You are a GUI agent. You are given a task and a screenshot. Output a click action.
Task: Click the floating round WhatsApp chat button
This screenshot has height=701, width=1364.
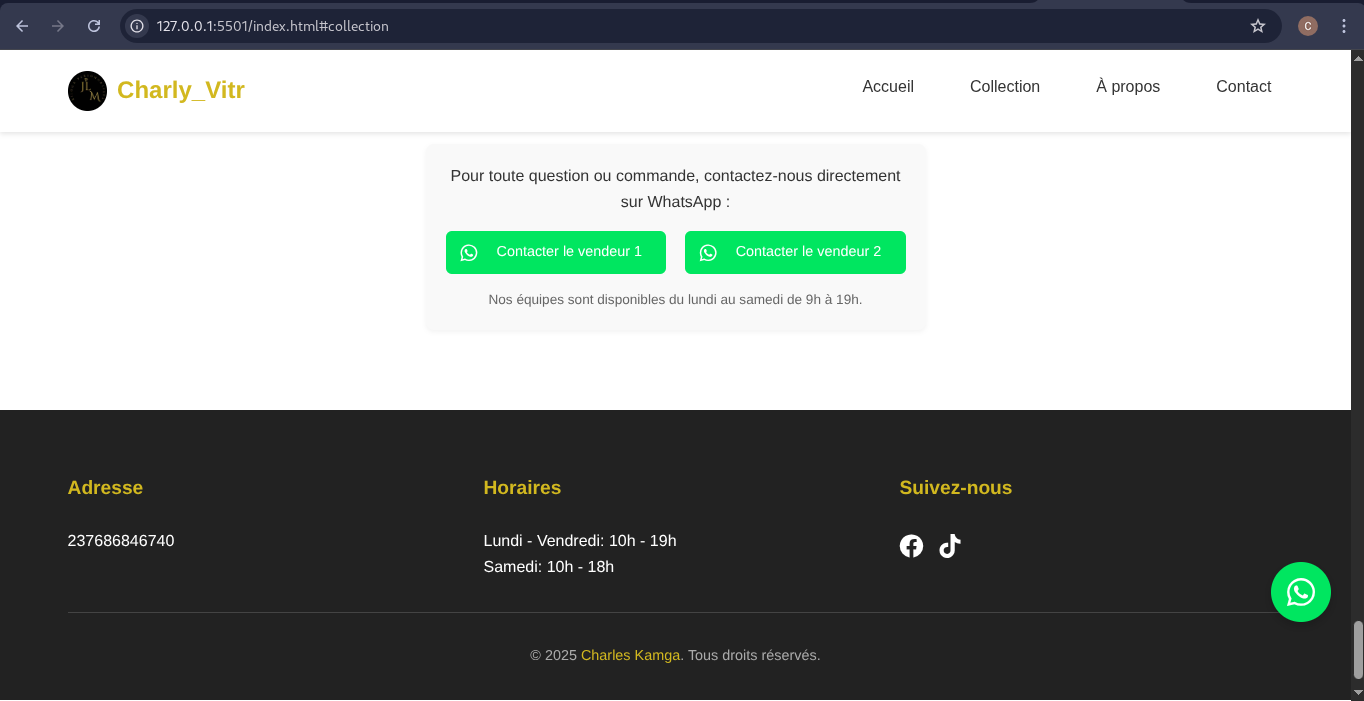coord(1300,592)
